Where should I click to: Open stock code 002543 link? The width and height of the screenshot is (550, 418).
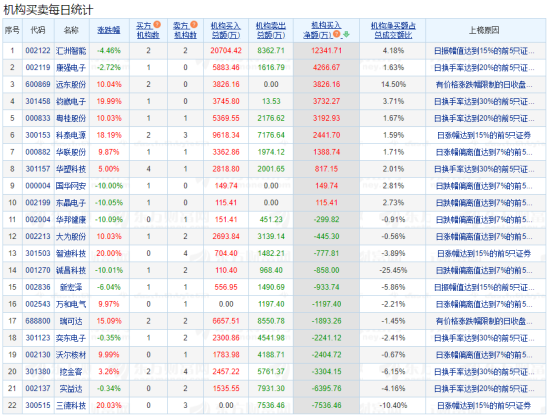[38, 304]
